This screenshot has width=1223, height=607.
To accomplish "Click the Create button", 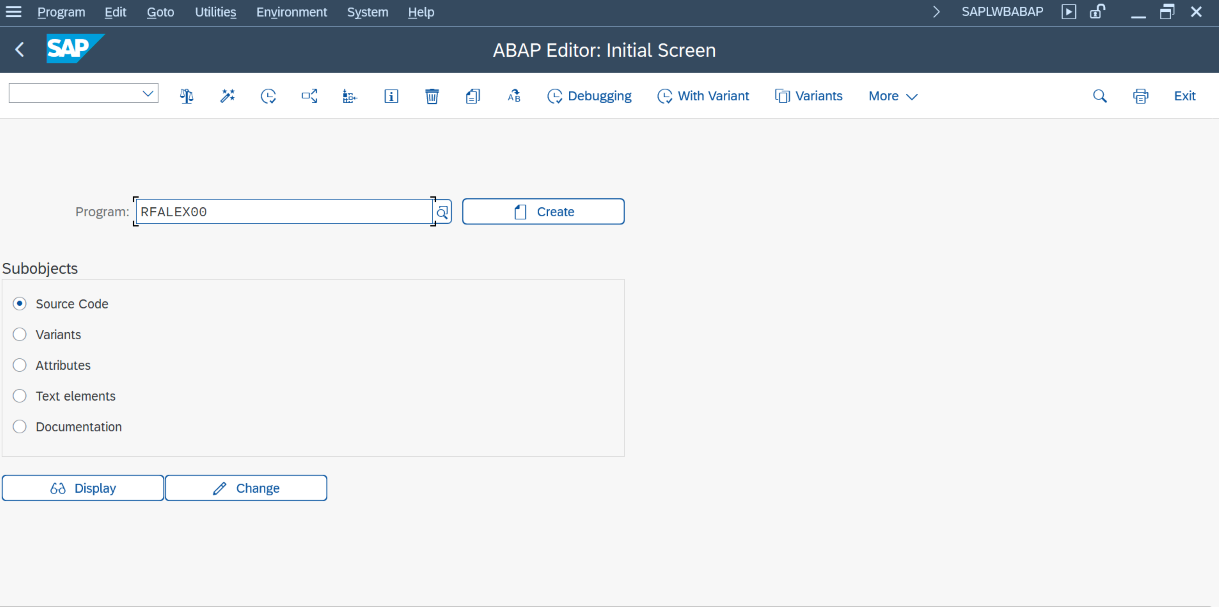I will (x=543, y=212).
